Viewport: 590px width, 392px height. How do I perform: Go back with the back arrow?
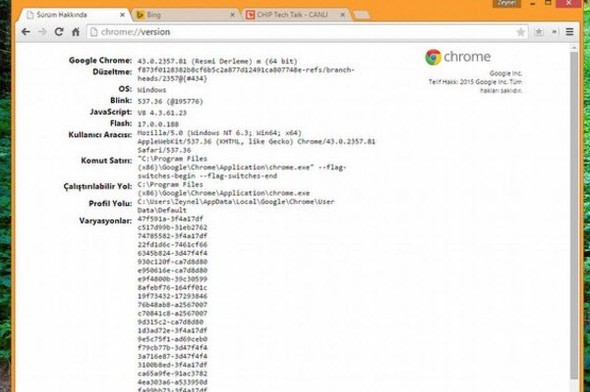click(26, 32)
